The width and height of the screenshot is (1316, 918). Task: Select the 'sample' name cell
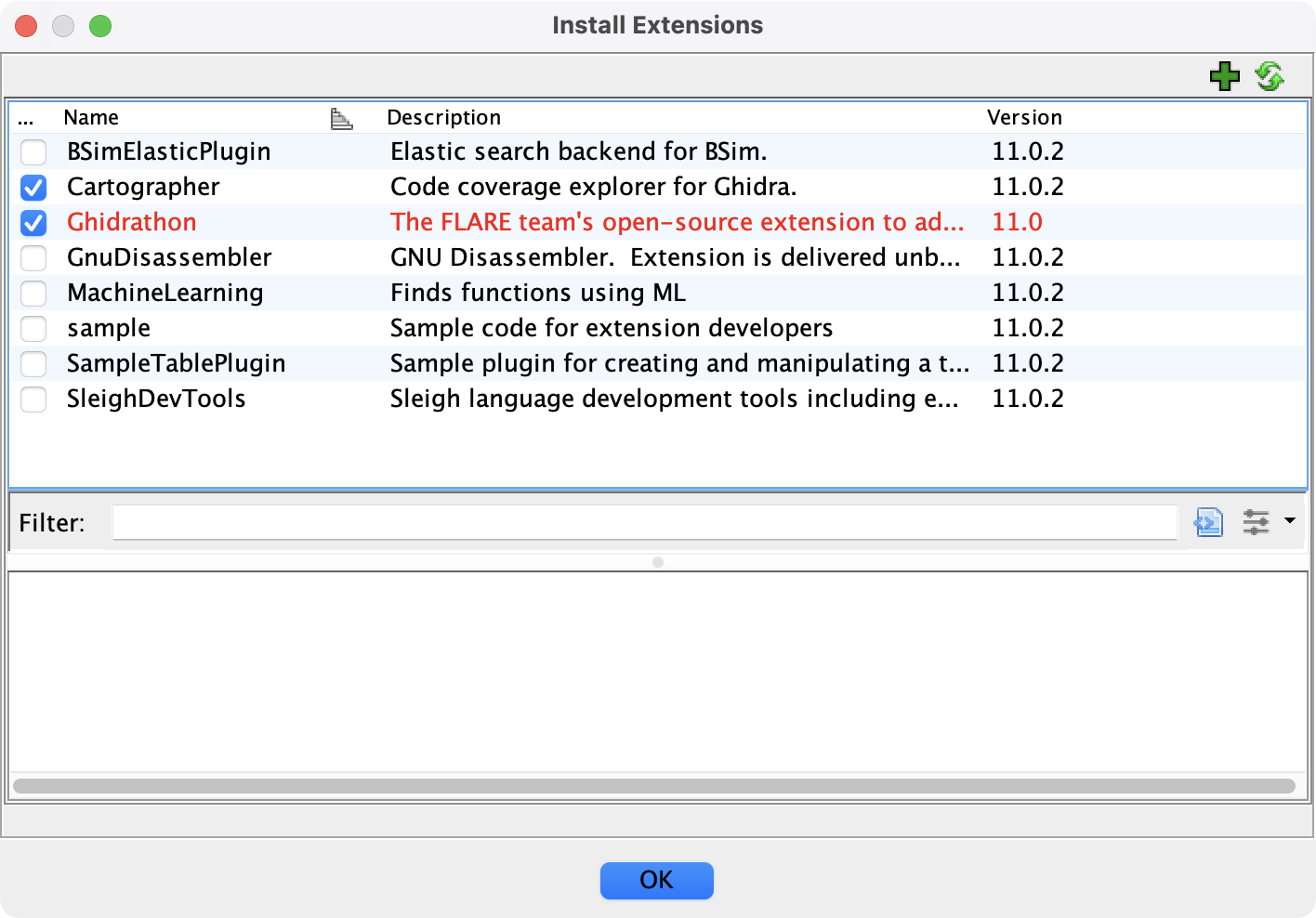point(109,328)
